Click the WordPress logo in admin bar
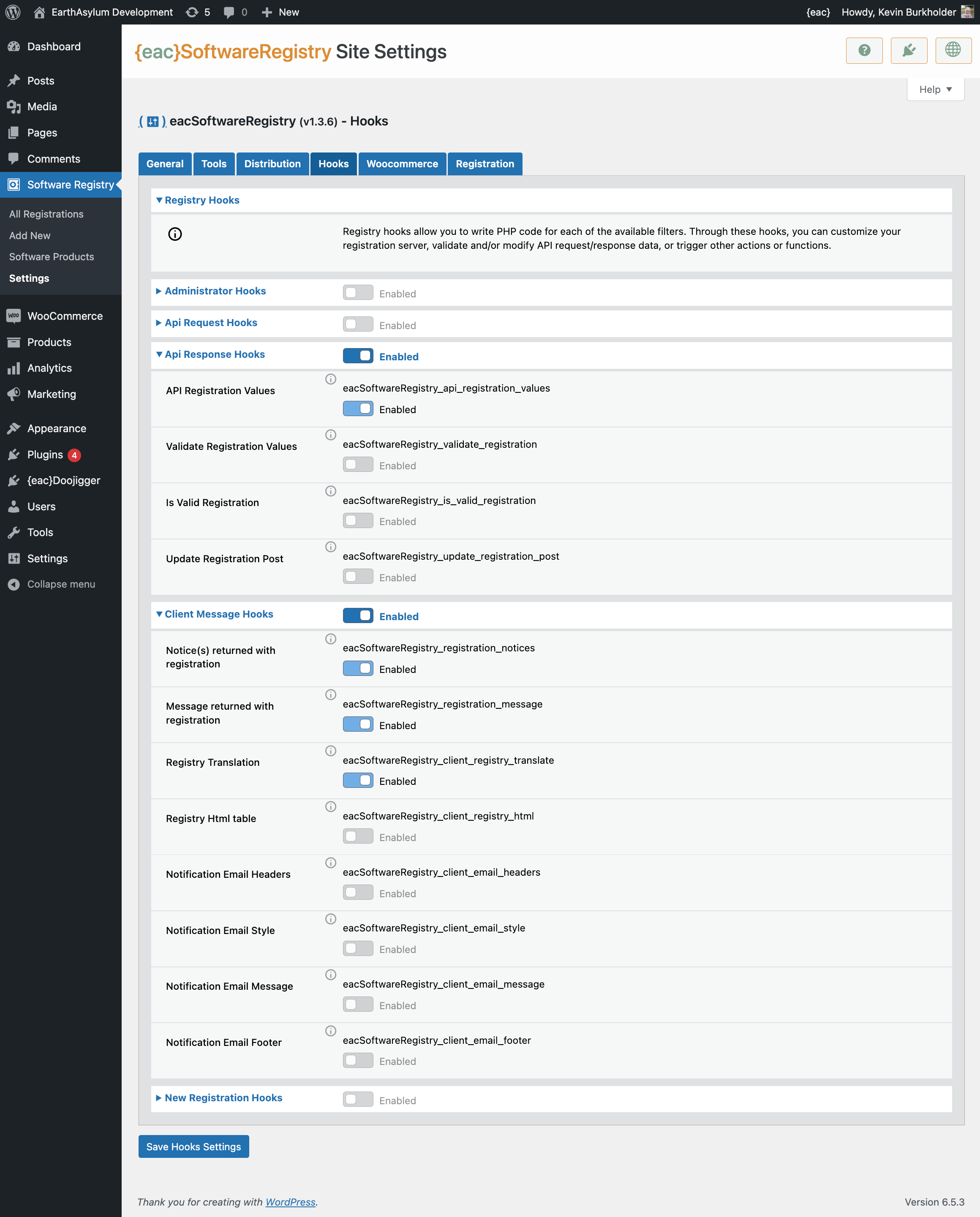Image resolution: width=980 pixels, height=1217 pixels. [x=13, y=12]
